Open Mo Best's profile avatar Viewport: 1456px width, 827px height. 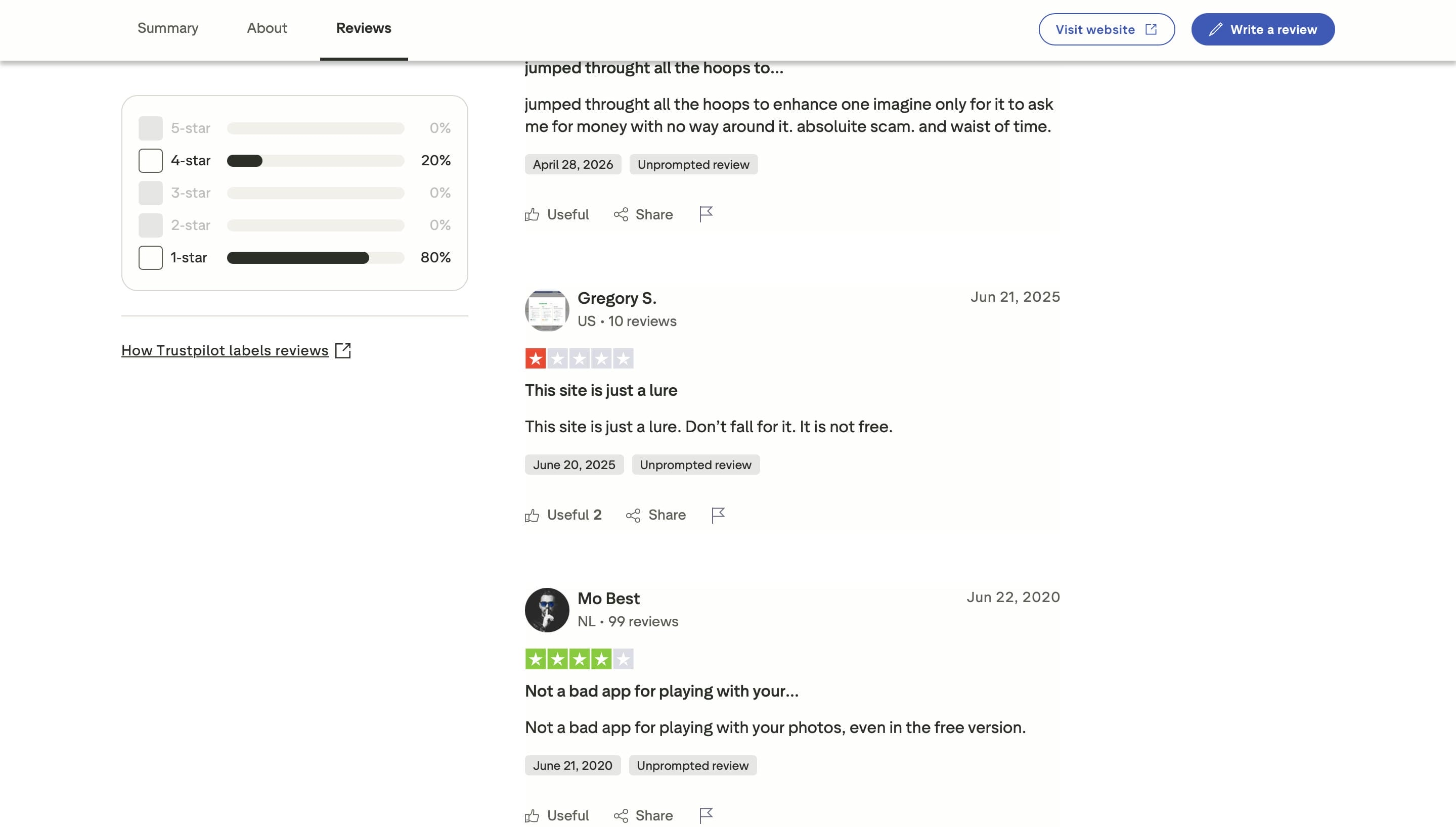tap(547, 610)
